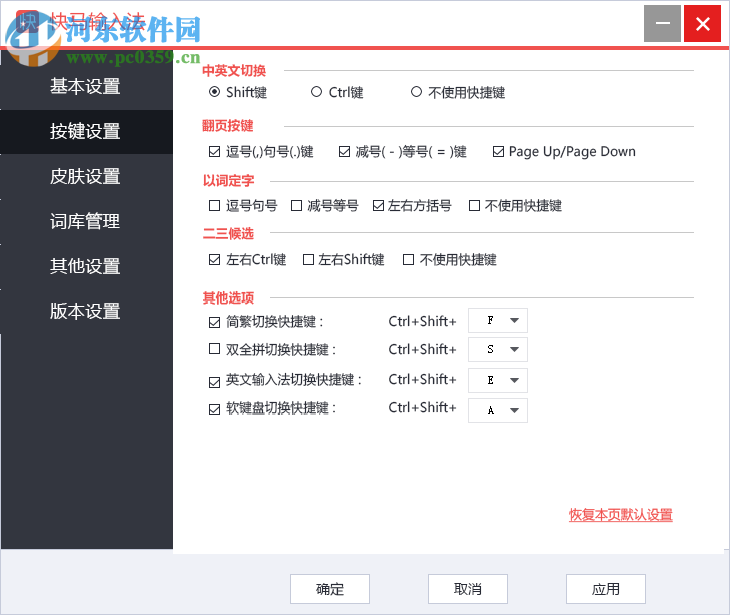The height and width of the screenshot is (615, 730).
Task: Minimize the settings window
Action: (662, 23)
